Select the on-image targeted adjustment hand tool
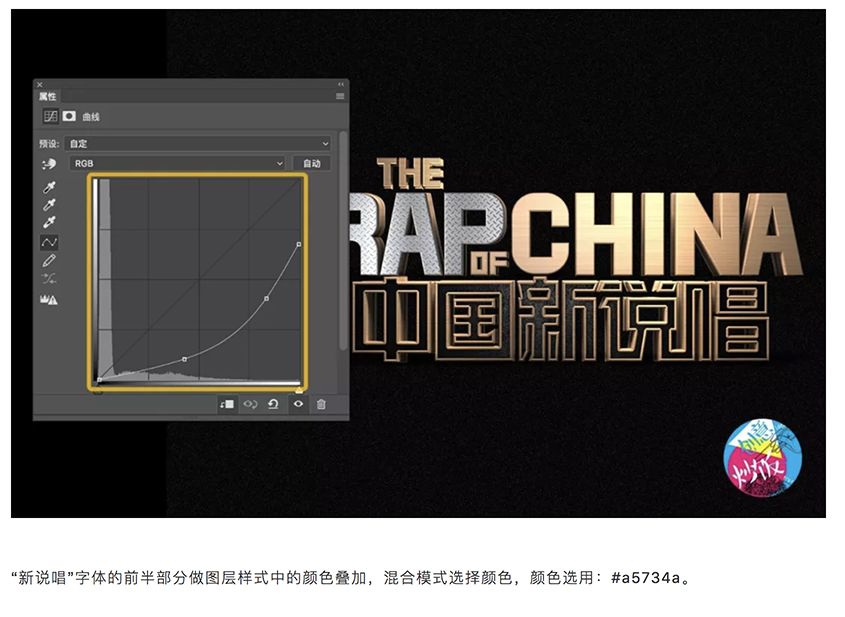Viewport: 845px width, 617px height. tap(49, 164)
